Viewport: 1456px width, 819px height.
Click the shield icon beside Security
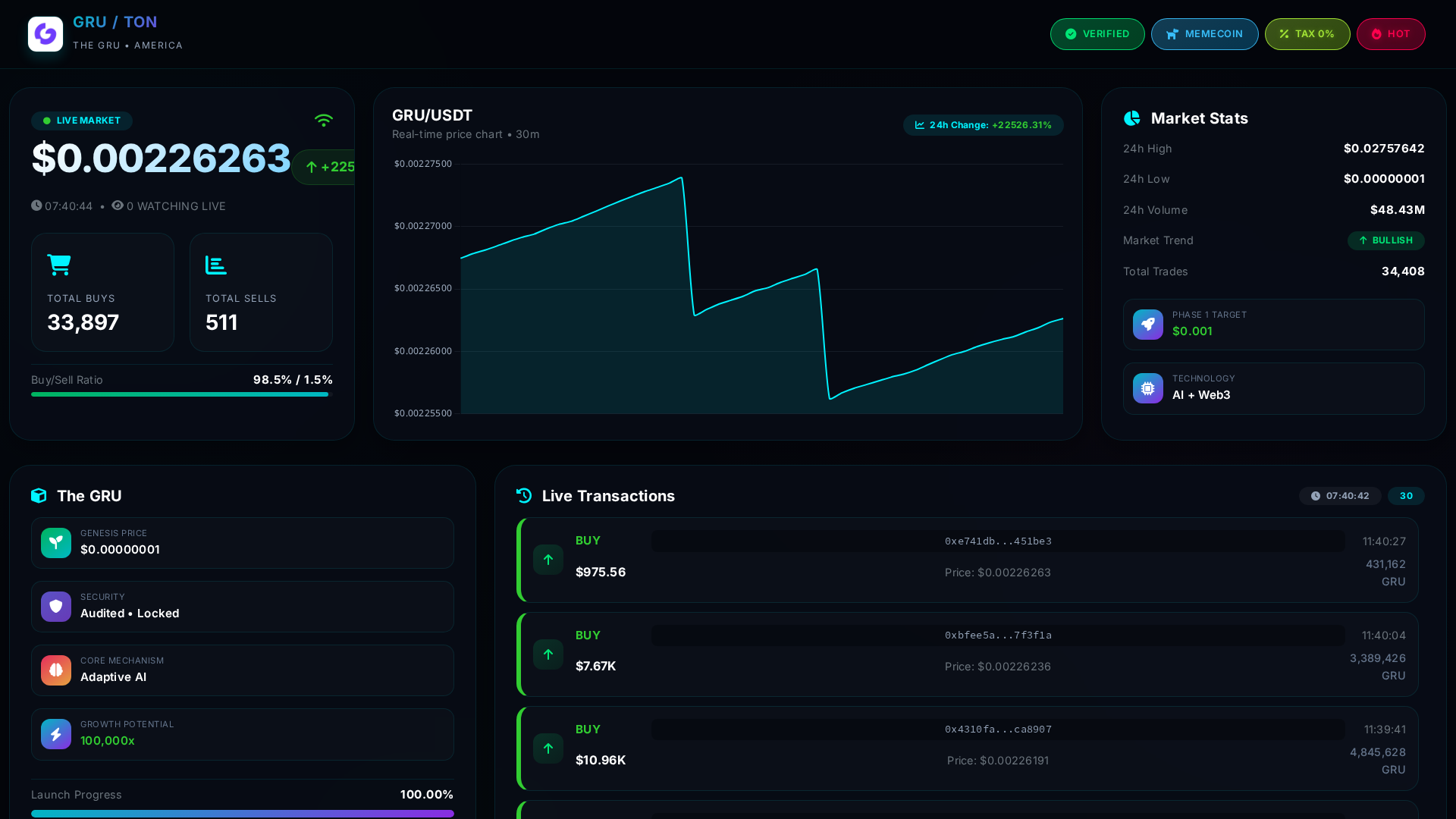[x=56, y=607]
